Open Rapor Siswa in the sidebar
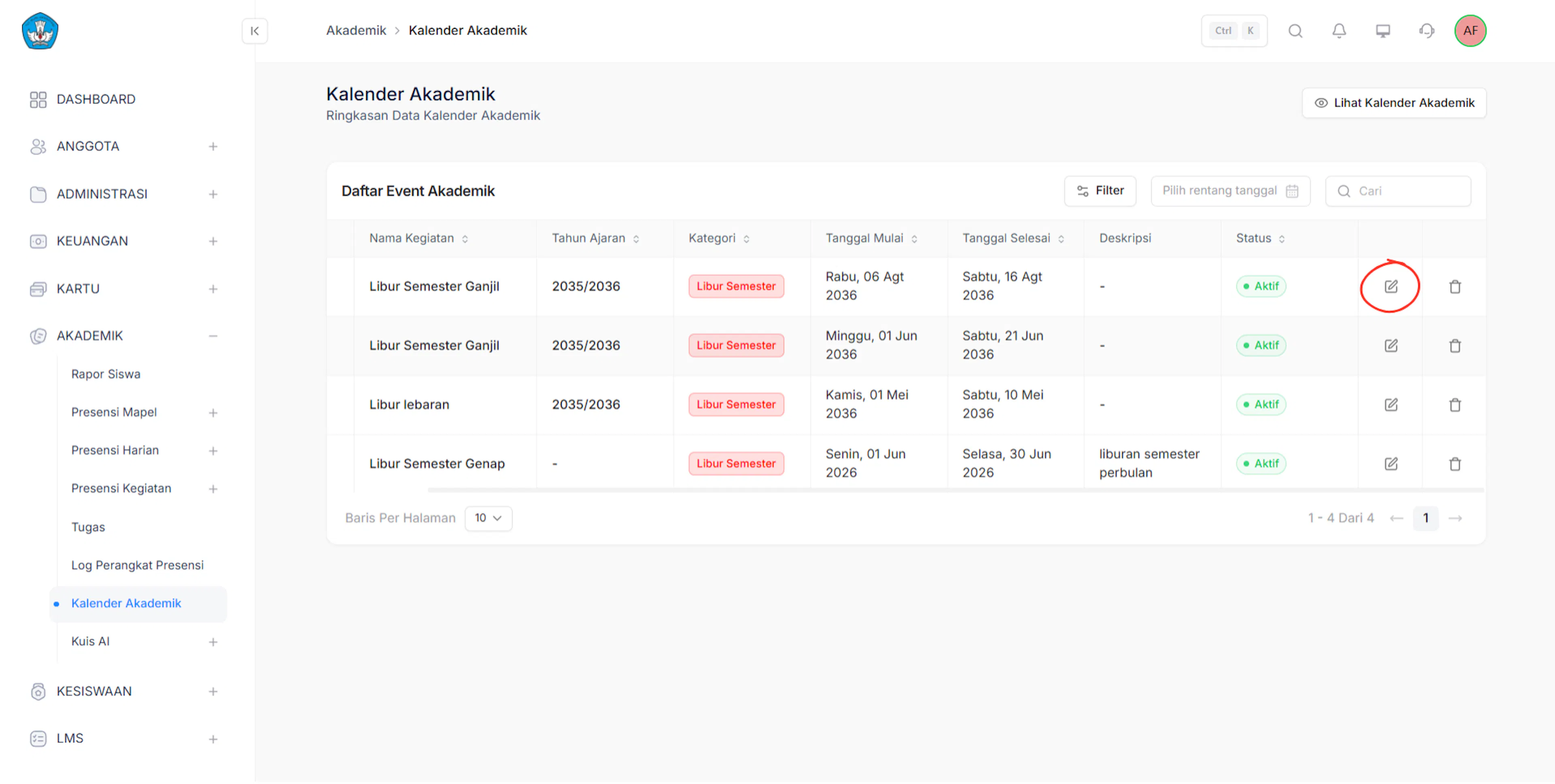 click(106, 374)
